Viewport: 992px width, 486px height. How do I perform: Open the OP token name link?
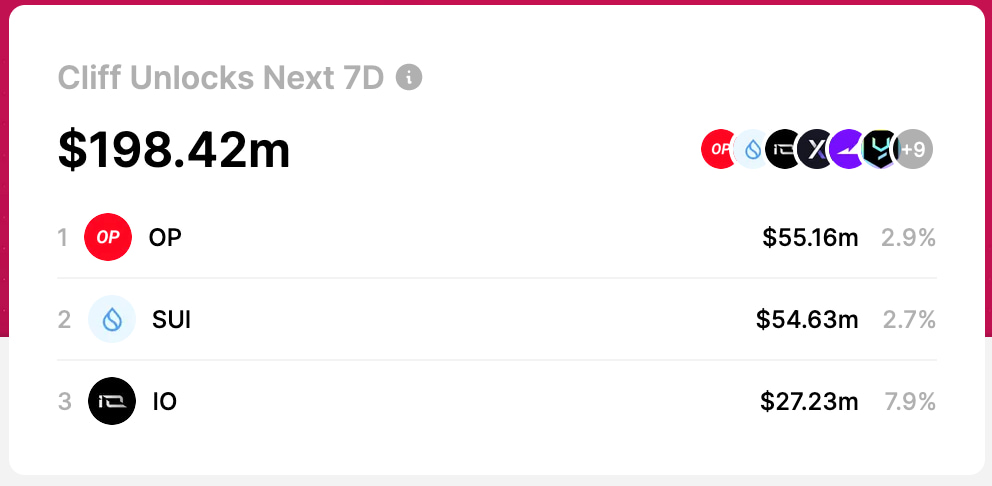click(x=165, y=238)
